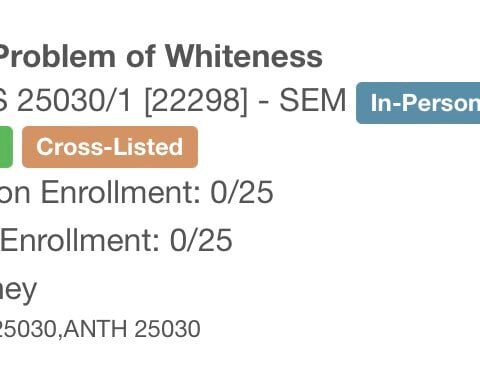Click the green status badge
This screenshot has height=389, width=480.
pyautogui.click(x=6, y=147)
